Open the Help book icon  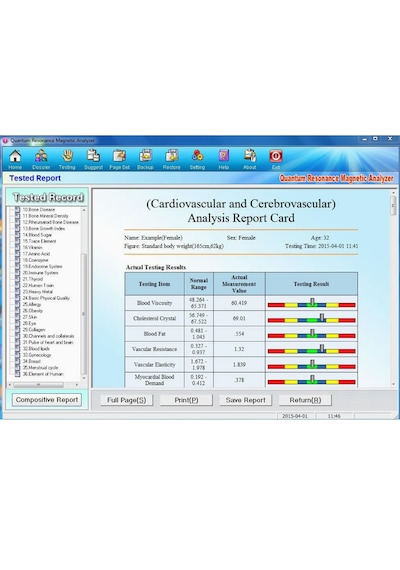224,156
